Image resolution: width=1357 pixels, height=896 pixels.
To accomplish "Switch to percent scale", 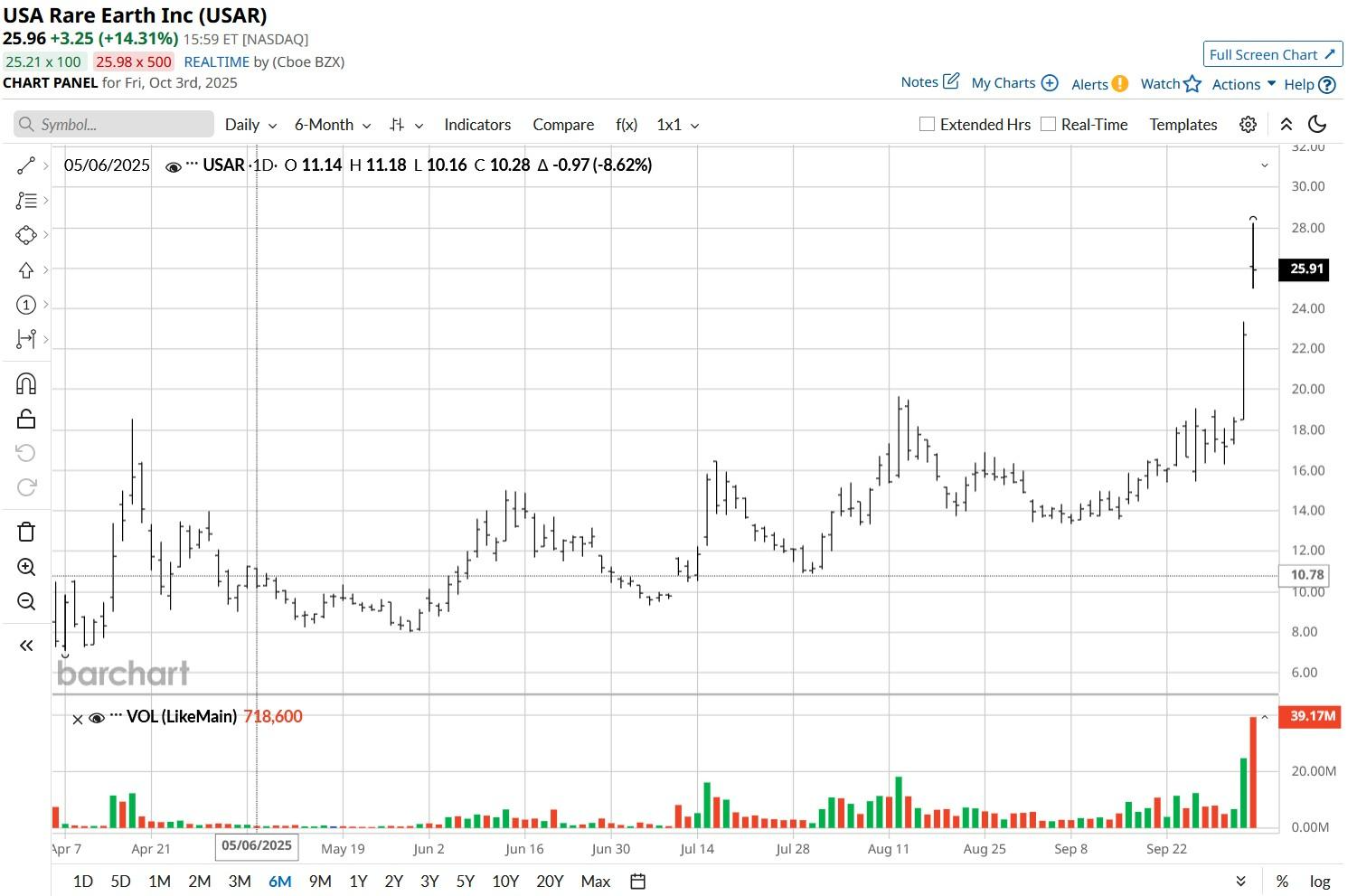I will [x=1282, y=882].
